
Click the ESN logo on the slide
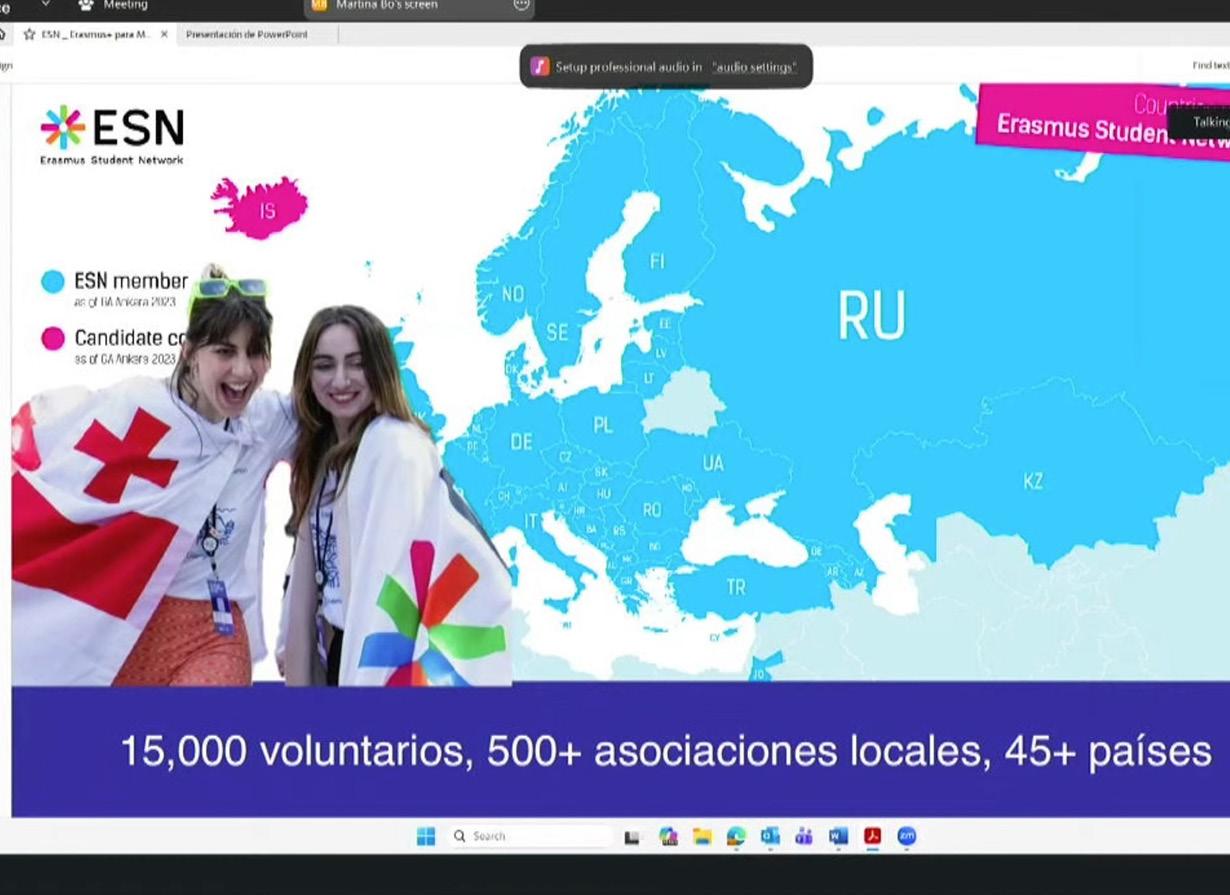[112, 134]
